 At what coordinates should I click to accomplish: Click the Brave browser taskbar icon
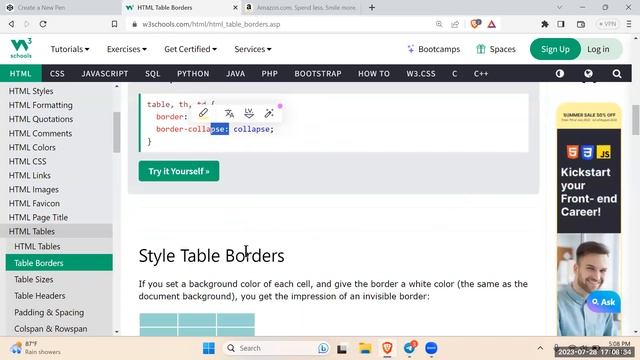point(387,348)
